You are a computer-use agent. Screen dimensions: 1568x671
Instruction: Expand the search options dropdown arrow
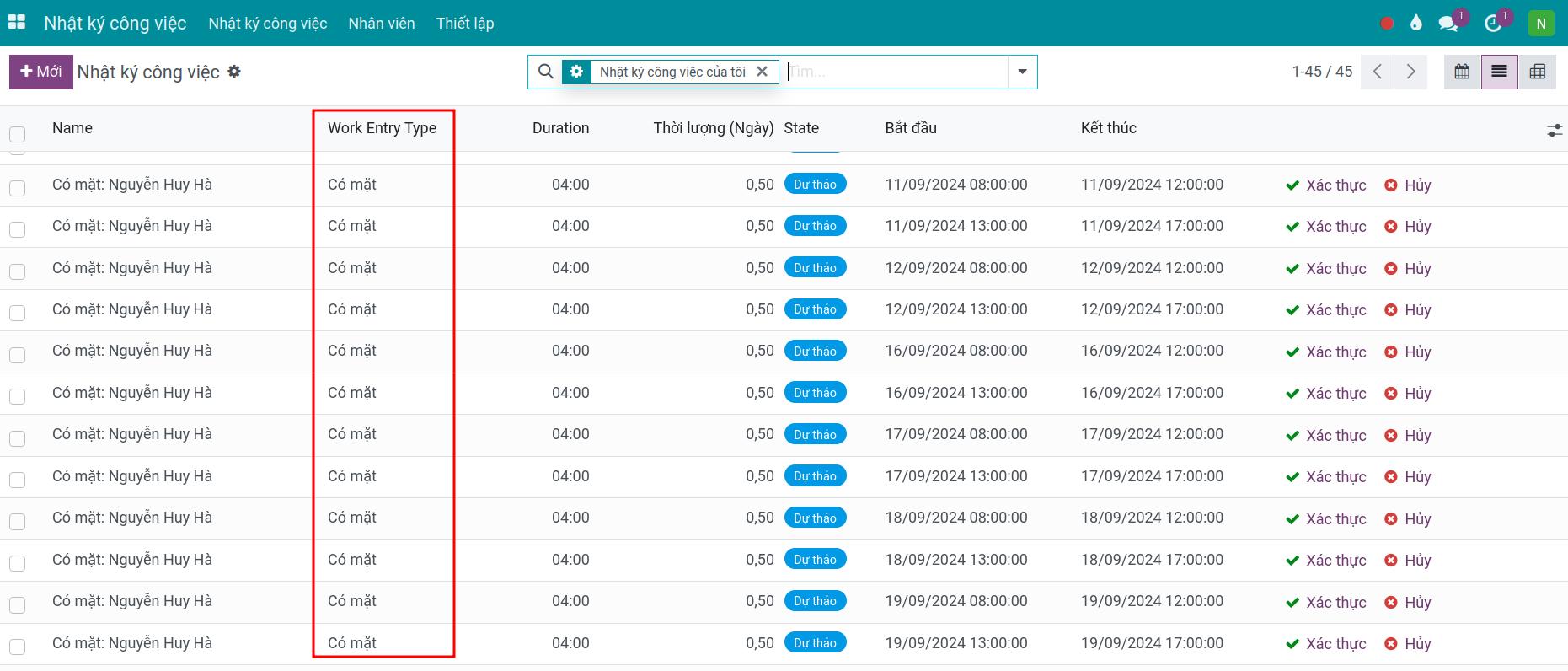tap(1022, 72)
